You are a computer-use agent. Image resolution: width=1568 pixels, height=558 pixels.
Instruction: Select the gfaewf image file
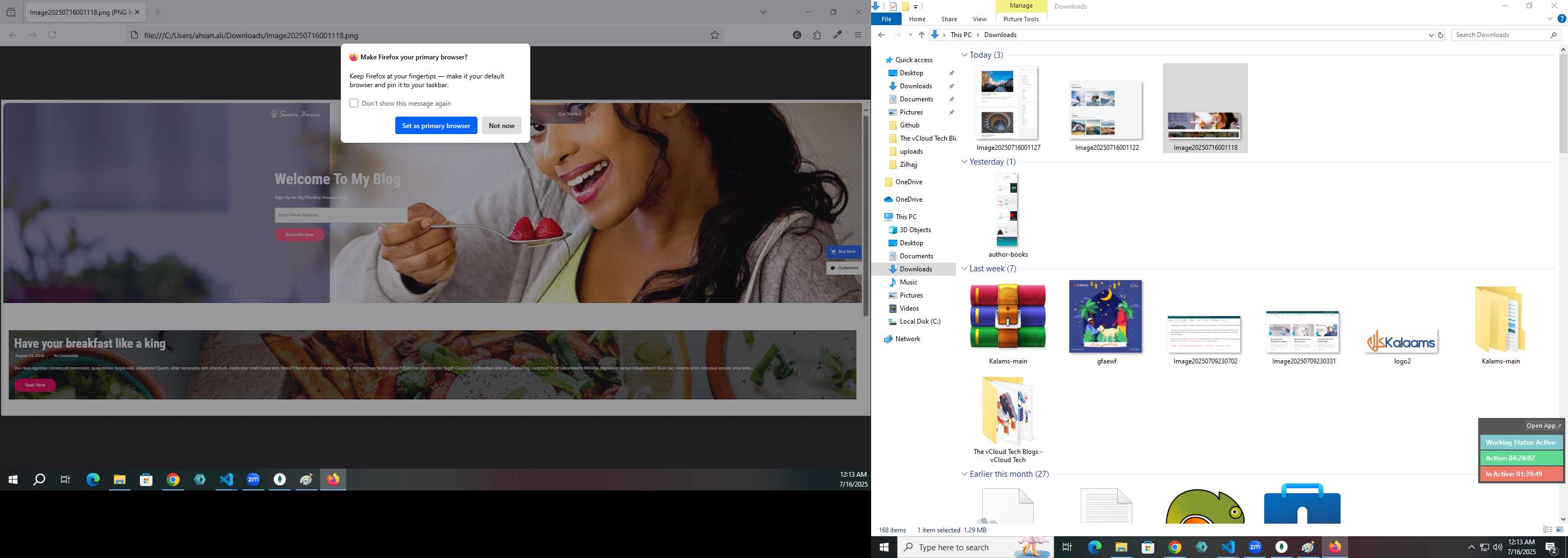[x=1105, y=317]
